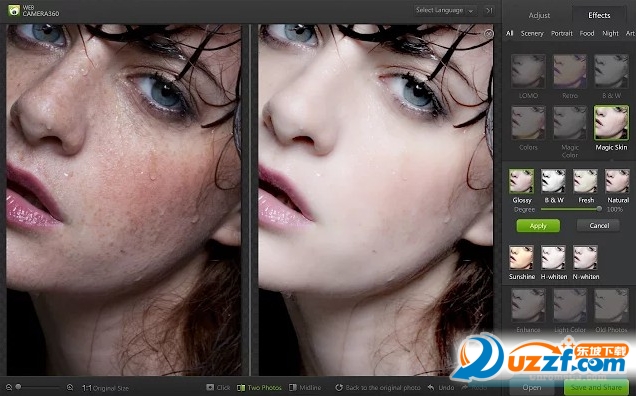Open the Select Language dropdown
The height and width of the screenshot is (396, 636).
click(x=445, y=11)
